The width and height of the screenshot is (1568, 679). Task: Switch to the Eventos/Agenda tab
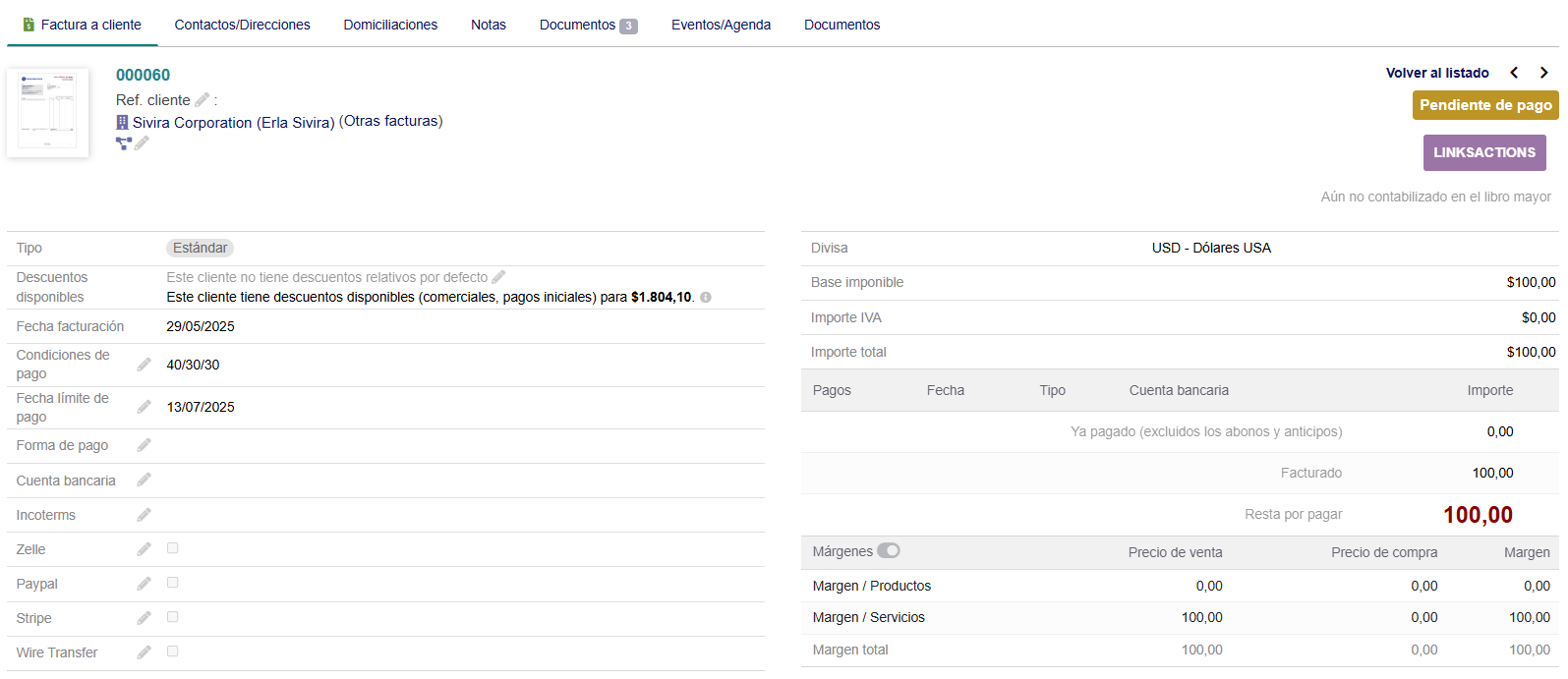pyautogui.click(x=721, y=25)
